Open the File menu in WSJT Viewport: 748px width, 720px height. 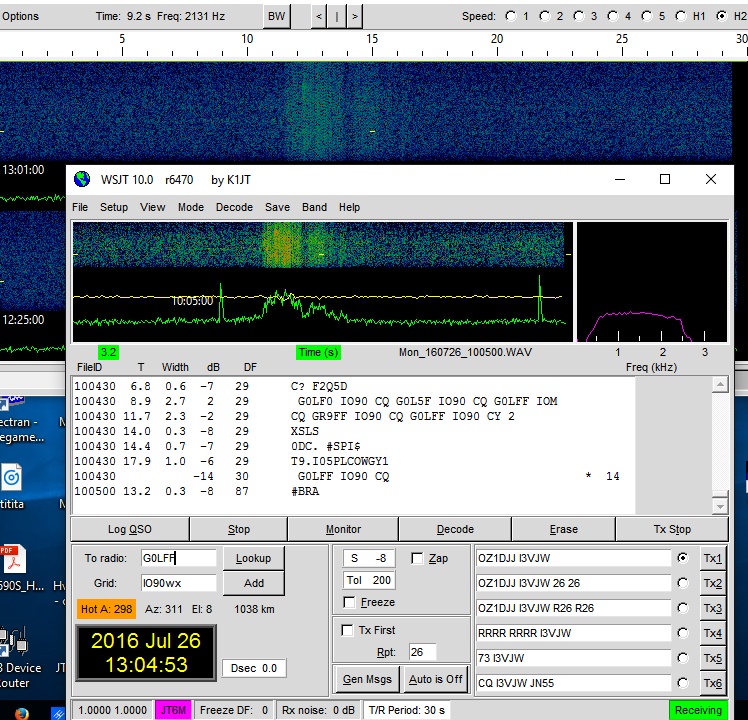coord(80,207)
